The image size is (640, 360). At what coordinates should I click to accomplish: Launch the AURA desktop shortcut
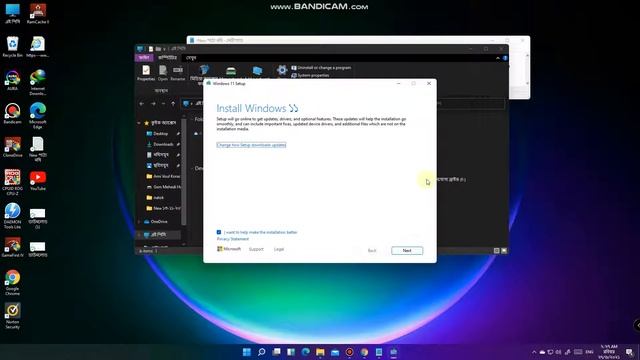point(12,80)
